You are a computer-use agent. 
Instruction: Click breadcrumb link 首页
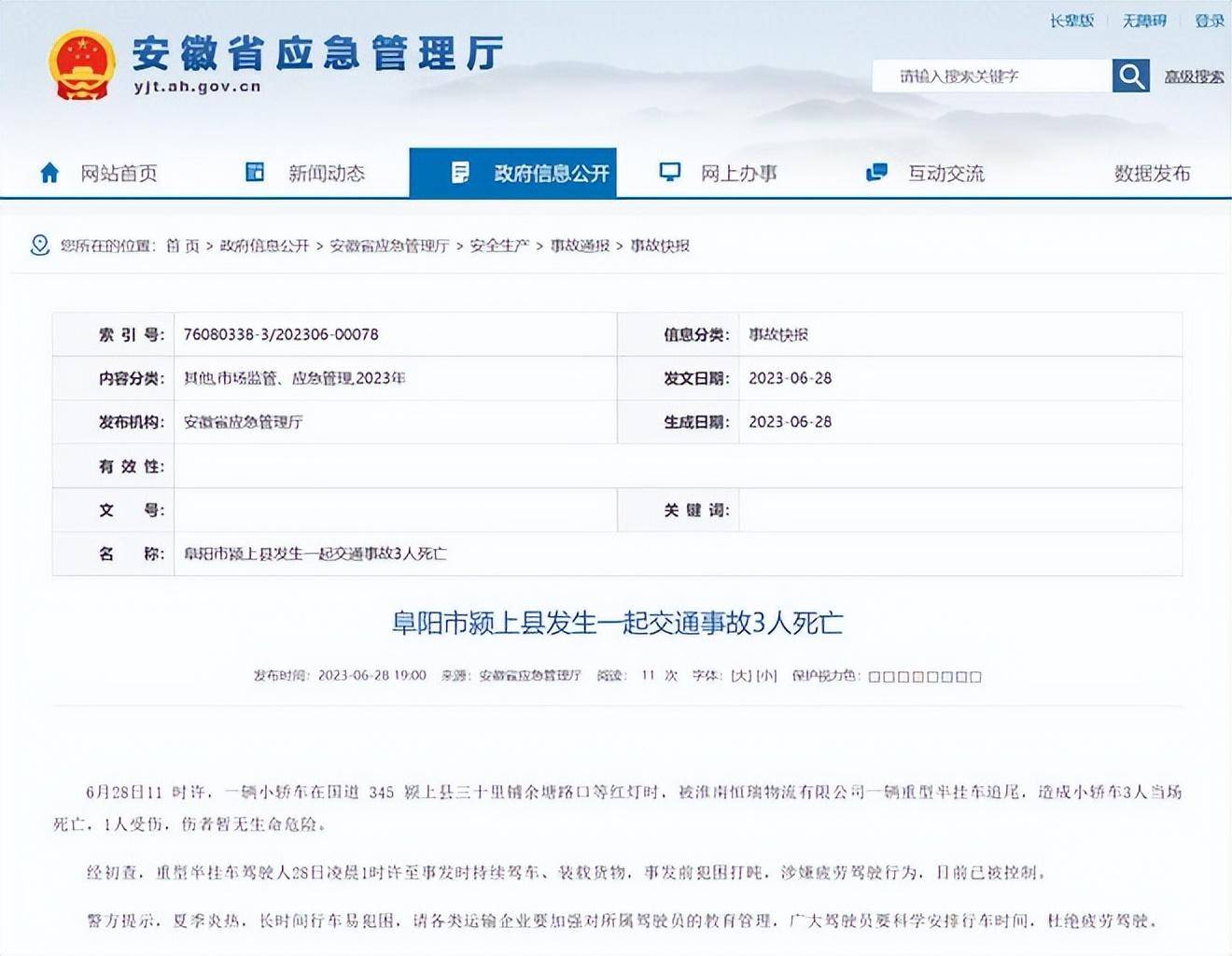tap(183, 246)
